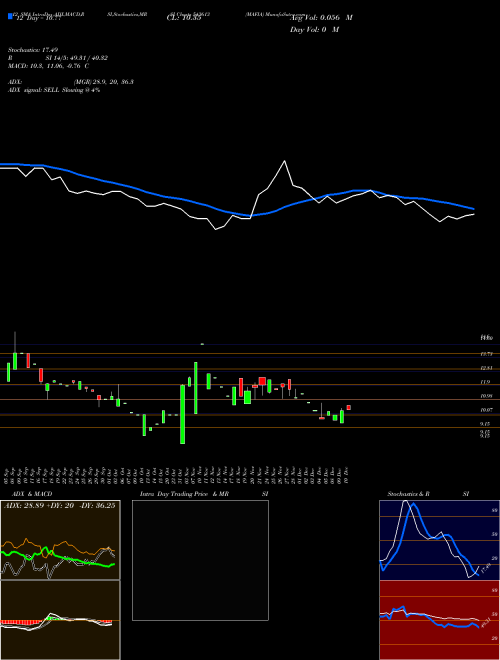Click the empty Intra Day Trading Price chart box

click(200, 560)
